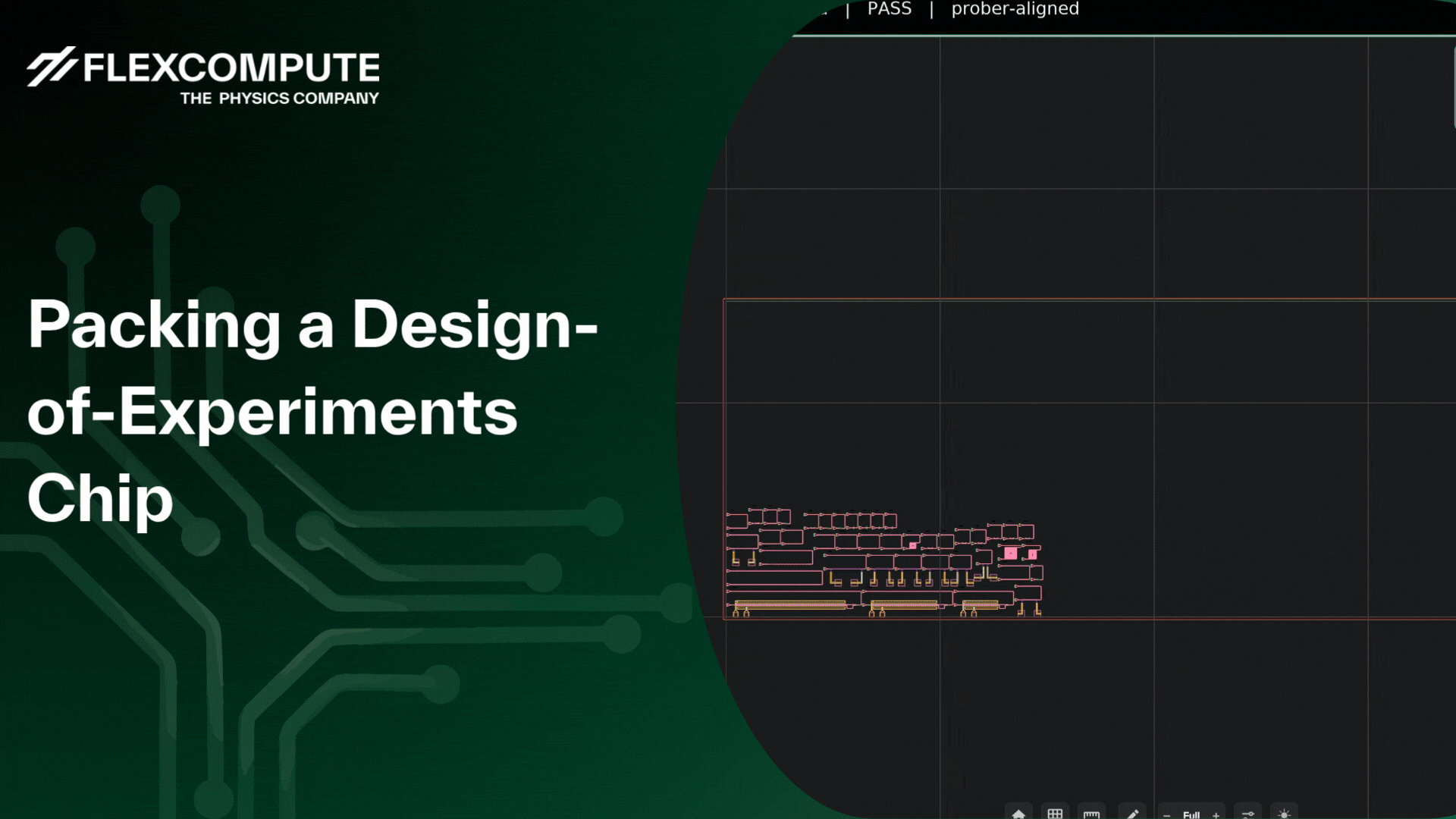Image resolution: width=1456 pixels, height=819 pixels.
Task: Click the plus zoom in button
Action: click(1216, 814)
